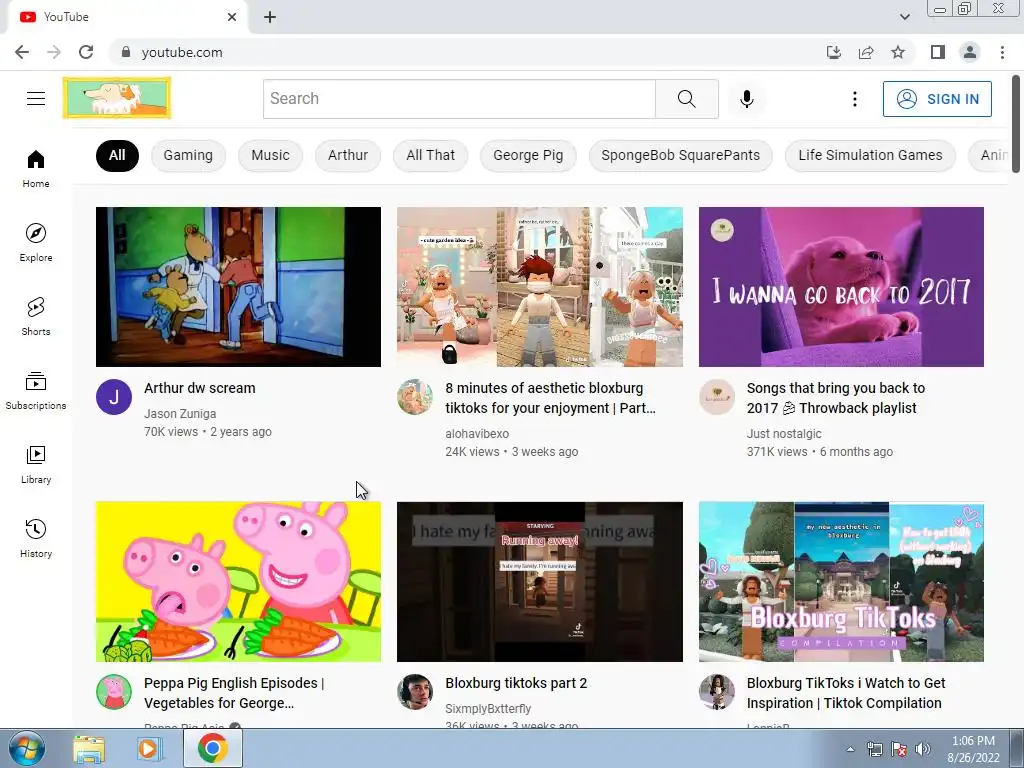Reload the YouTube page
Screen dimensions: 1024x768
click(86, 52)
